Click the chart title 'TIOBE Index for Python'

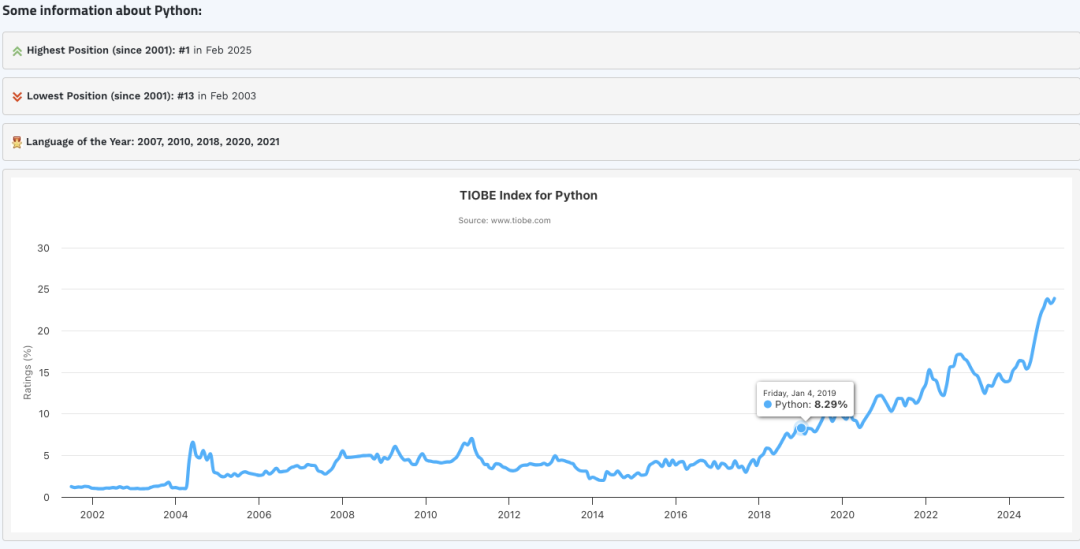coord(528,196)
